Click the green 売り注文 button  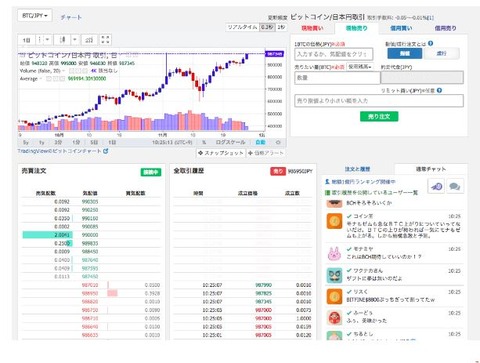[x=379, y=116]
